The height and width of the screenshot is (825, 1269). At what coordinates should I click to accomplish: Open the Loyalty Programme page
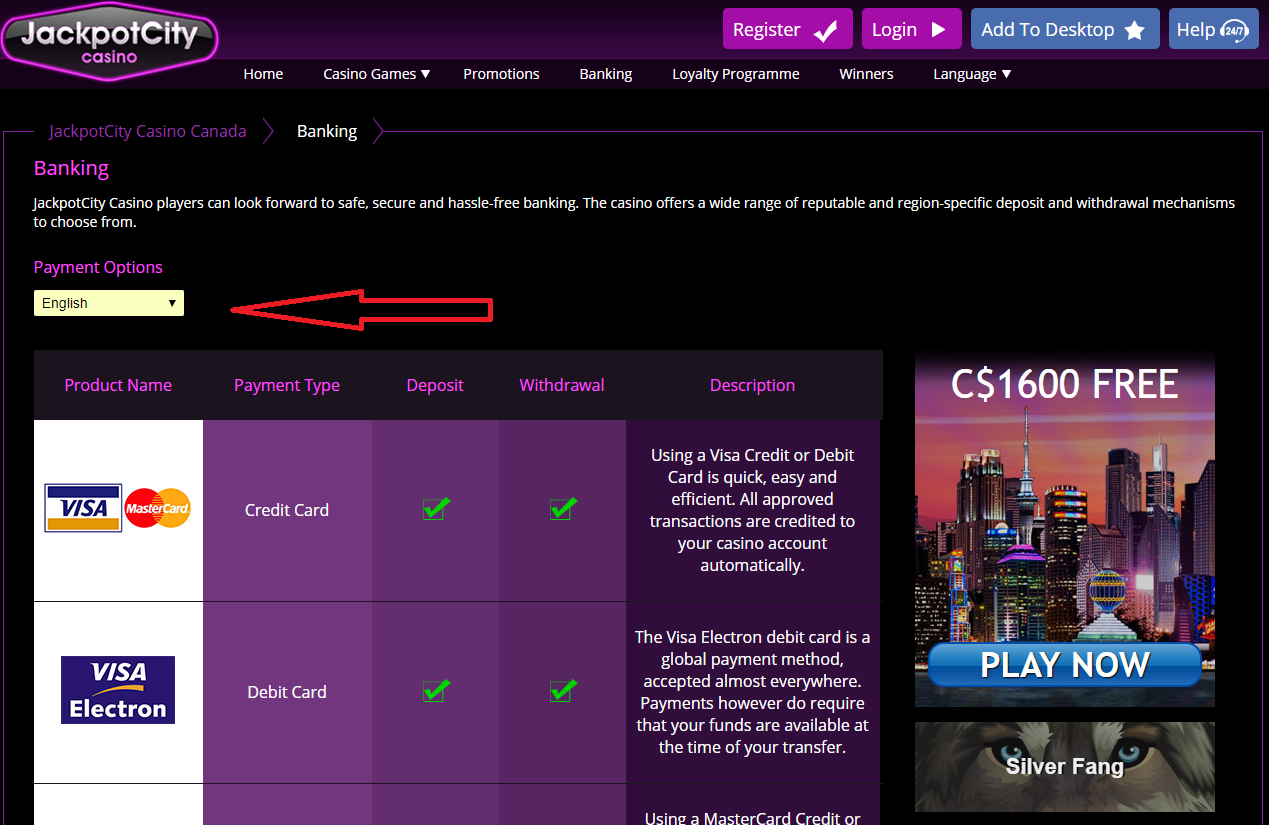pyautogui.click(x=736, y=74)
